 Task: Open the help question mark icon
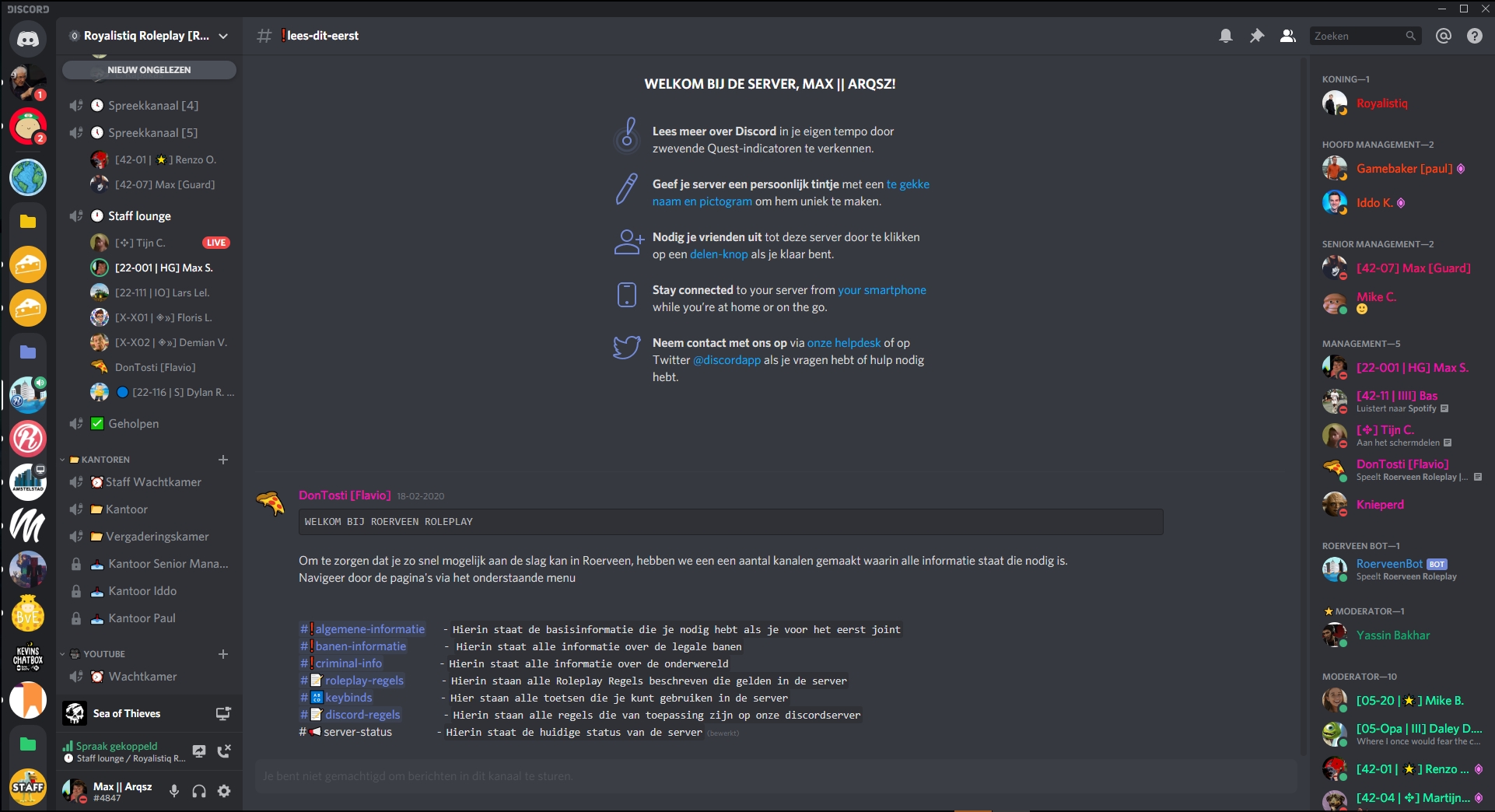(1475, 36)
